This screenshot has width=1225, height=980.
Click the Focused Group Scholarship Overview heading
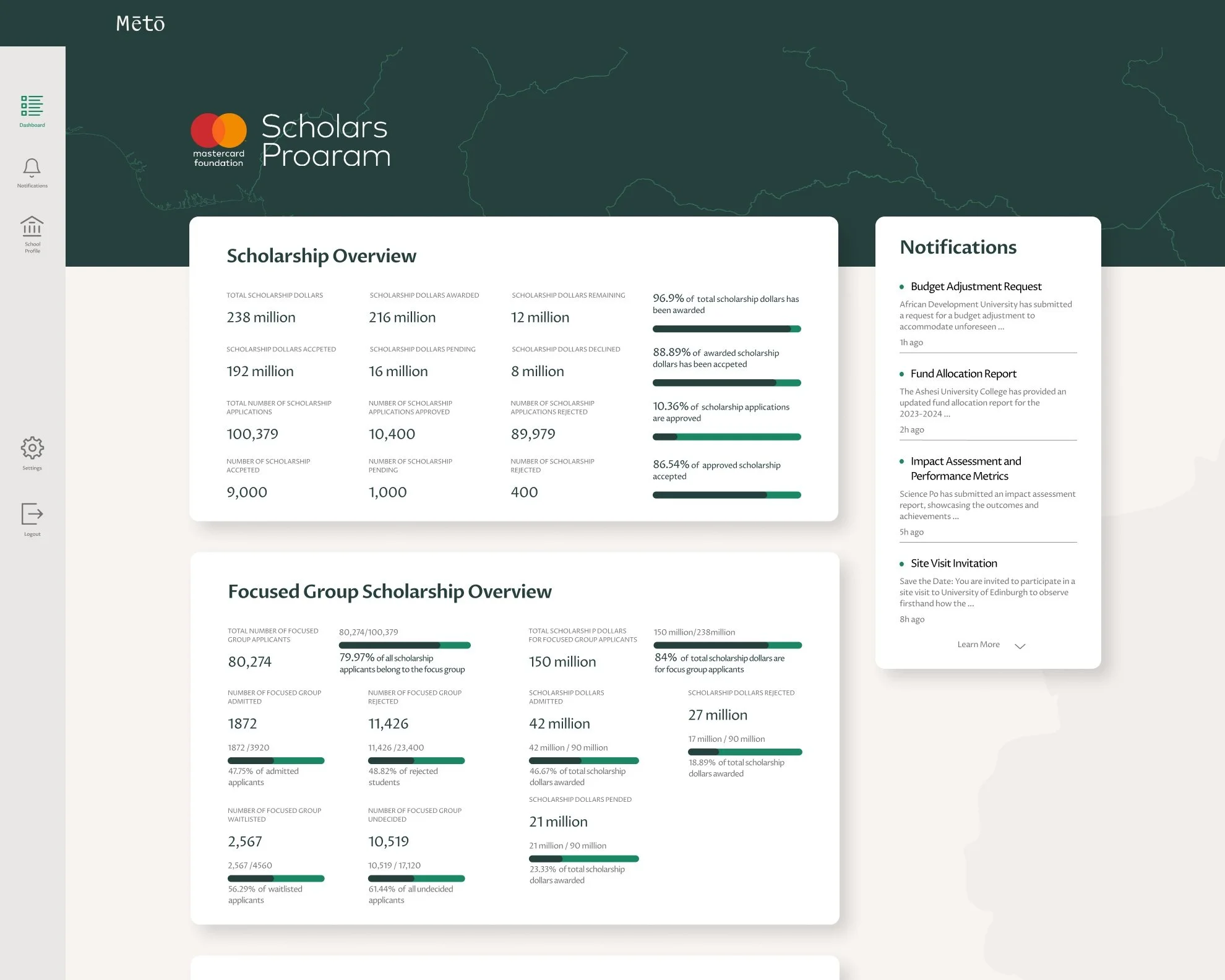tap(389, 591)
